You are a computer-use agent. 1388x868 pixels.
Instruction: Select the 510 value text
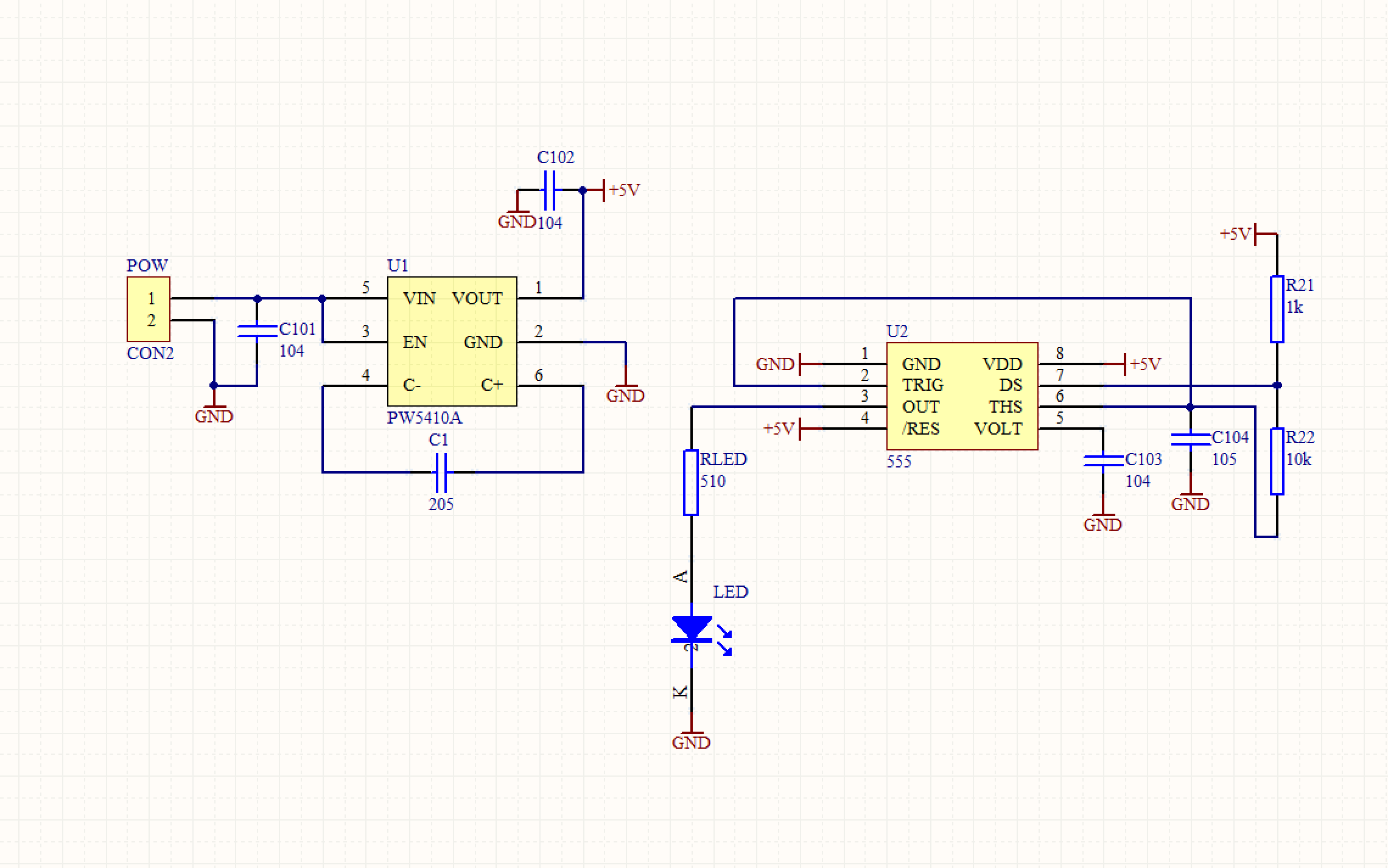pyautogui.click(x=713, y=481)
